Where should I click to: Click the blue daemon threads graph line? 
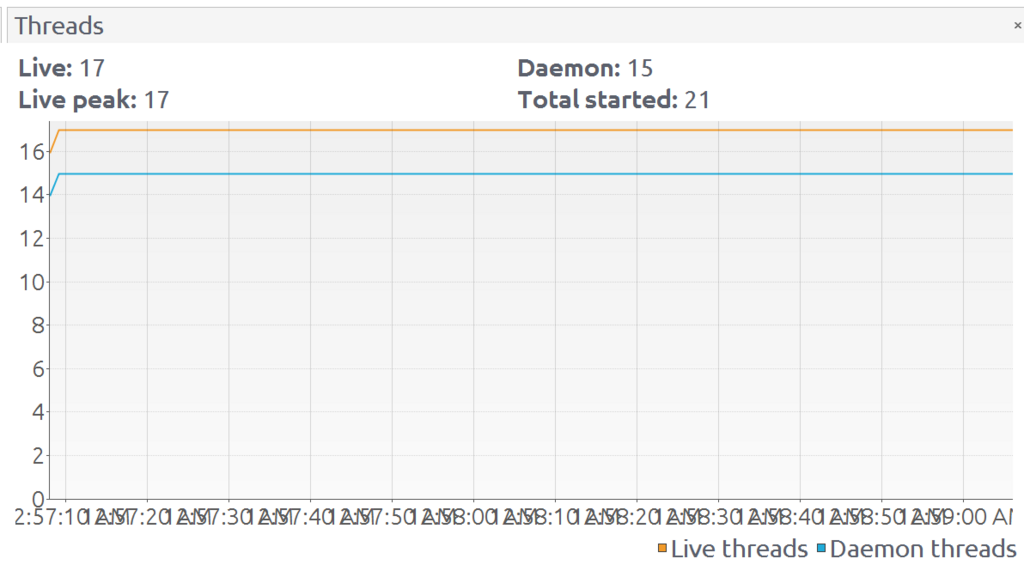coord(536,174)
